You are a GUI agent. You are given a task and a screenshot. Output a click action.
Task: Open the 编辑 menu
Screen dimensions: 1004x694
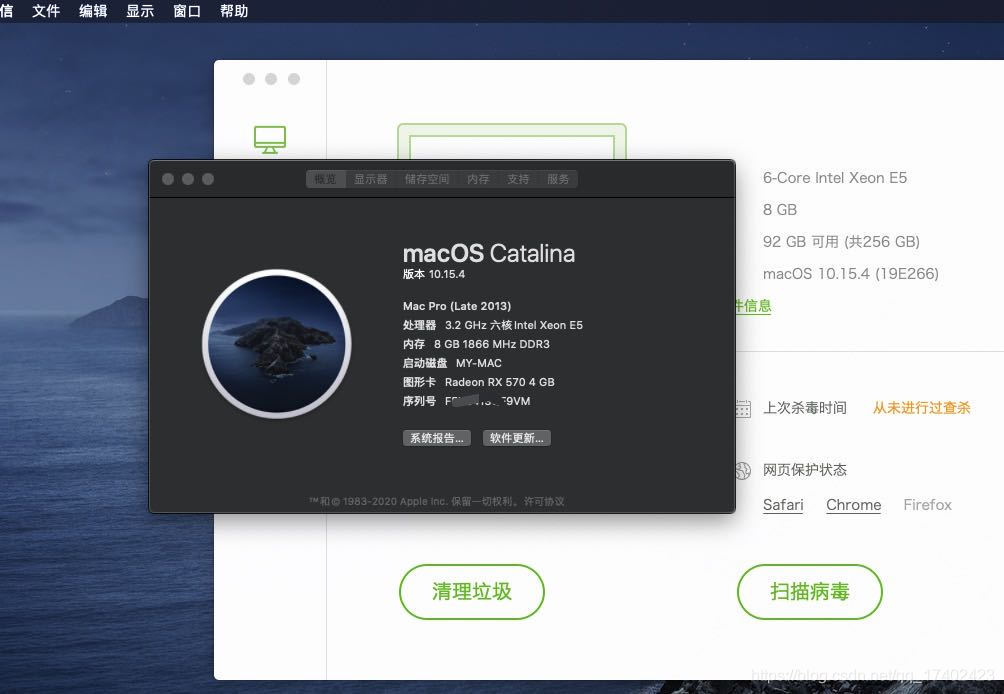(x=93, y=11)
